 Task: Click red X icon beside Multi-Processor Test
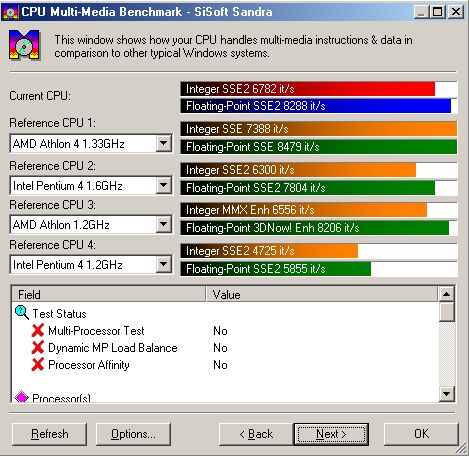click(x=38, y=330)
